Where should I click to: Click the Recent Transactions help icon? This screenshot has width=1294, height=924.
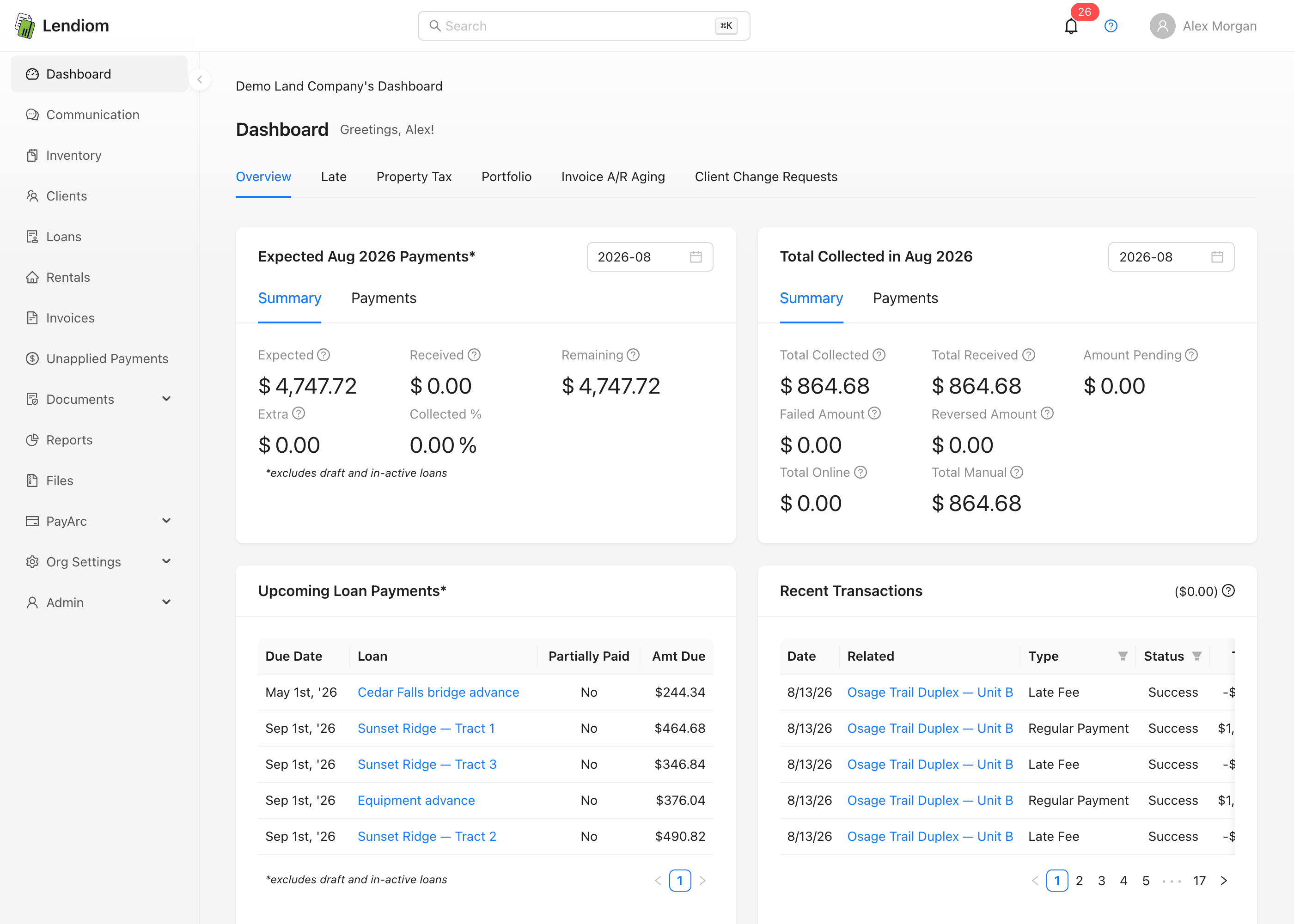pyautogui.click(x=1228, y=590)
